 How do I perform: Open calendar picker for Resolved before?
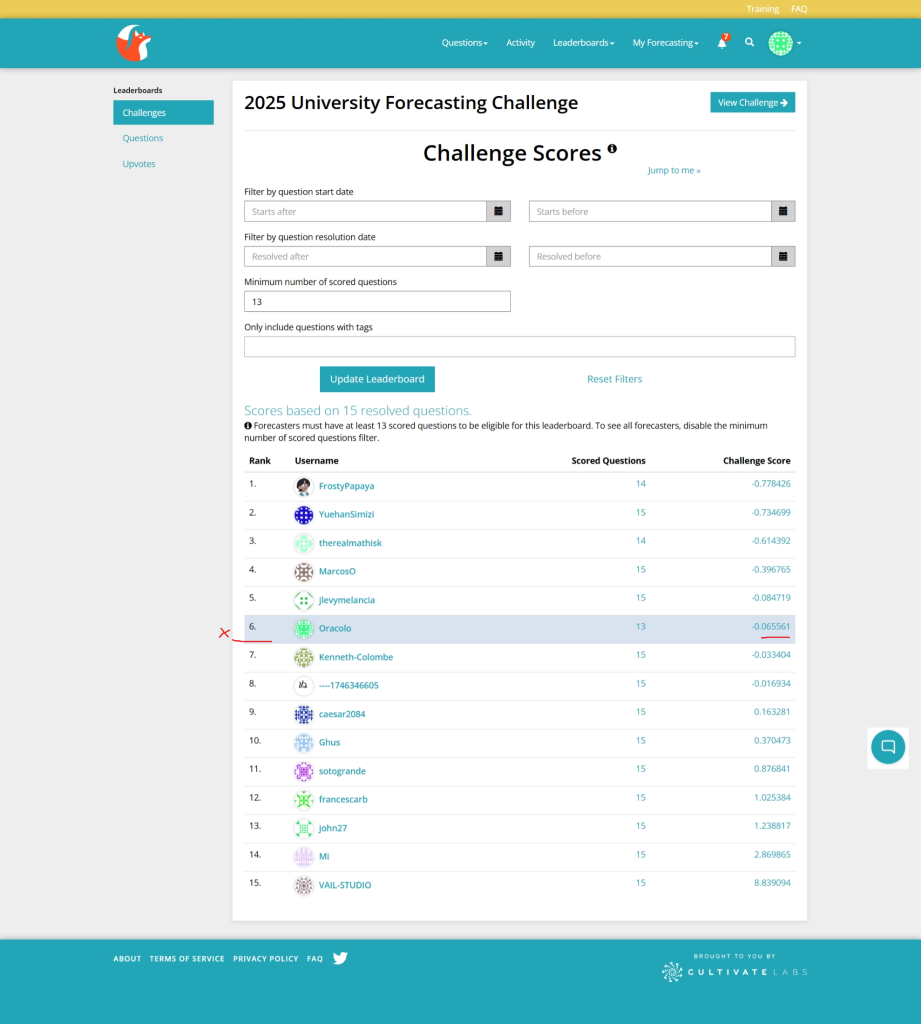(783, 256)
